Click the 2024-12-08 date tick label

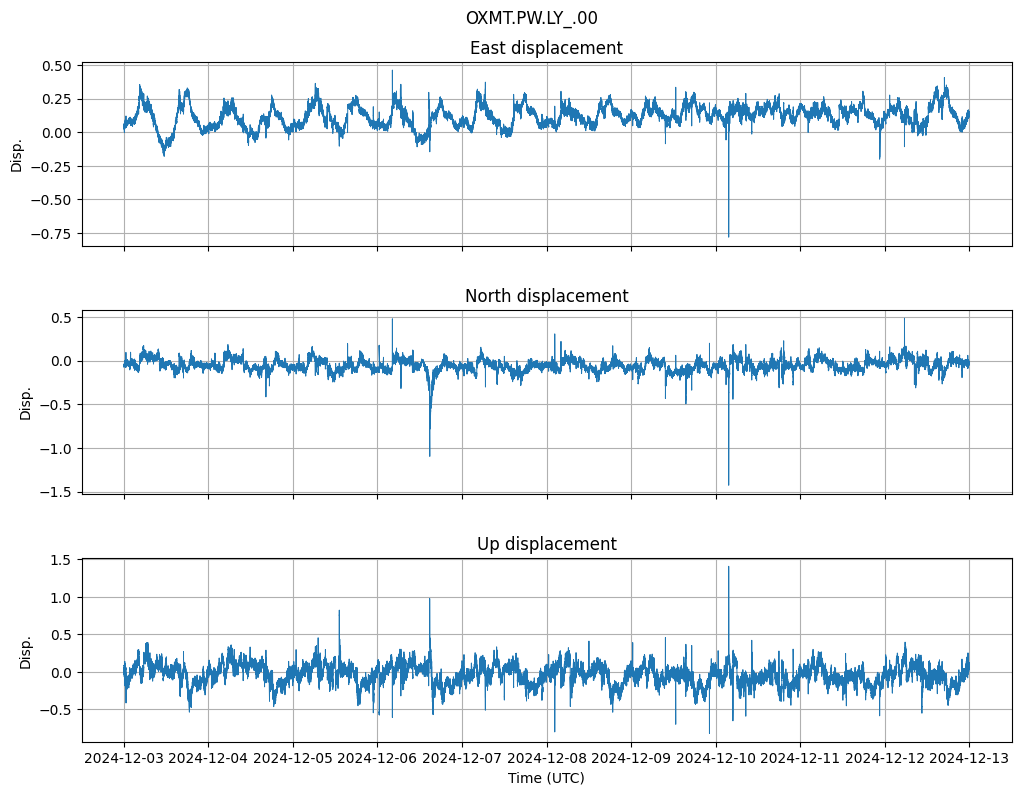point(547,758)
